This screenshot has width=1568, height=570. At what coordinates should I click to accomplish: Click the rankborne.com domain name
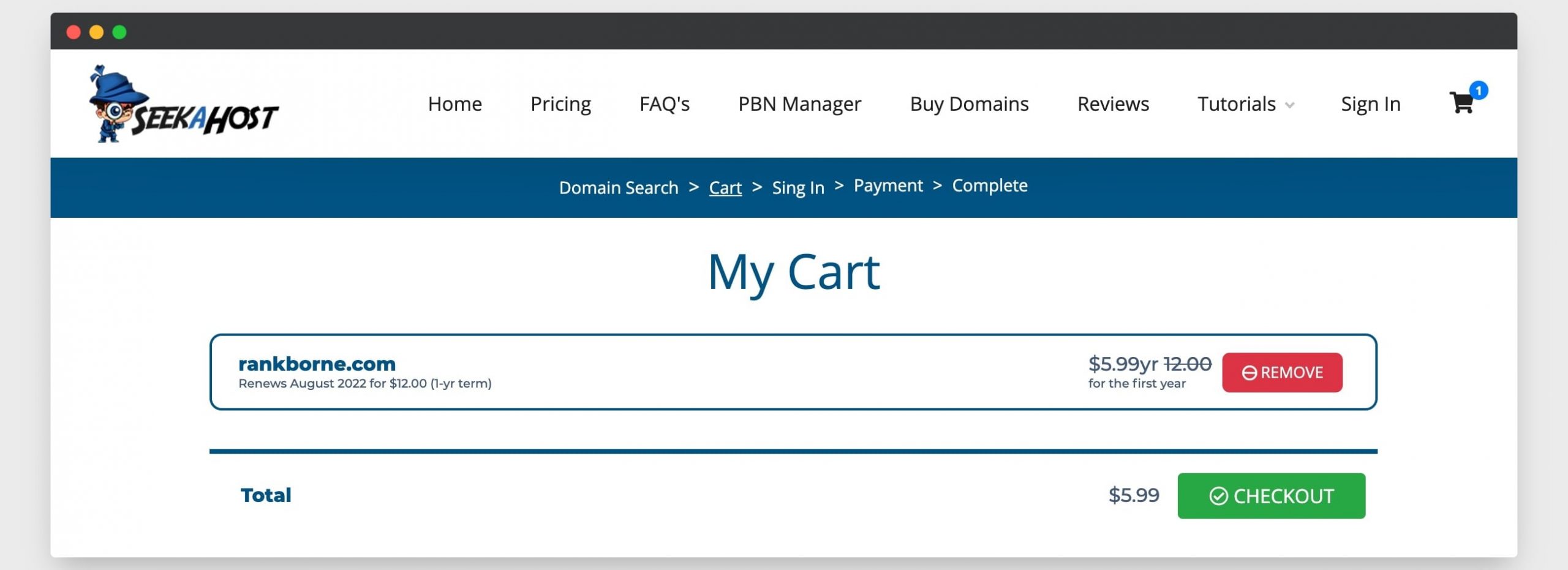pyautogui.click(x=317, y=364)
